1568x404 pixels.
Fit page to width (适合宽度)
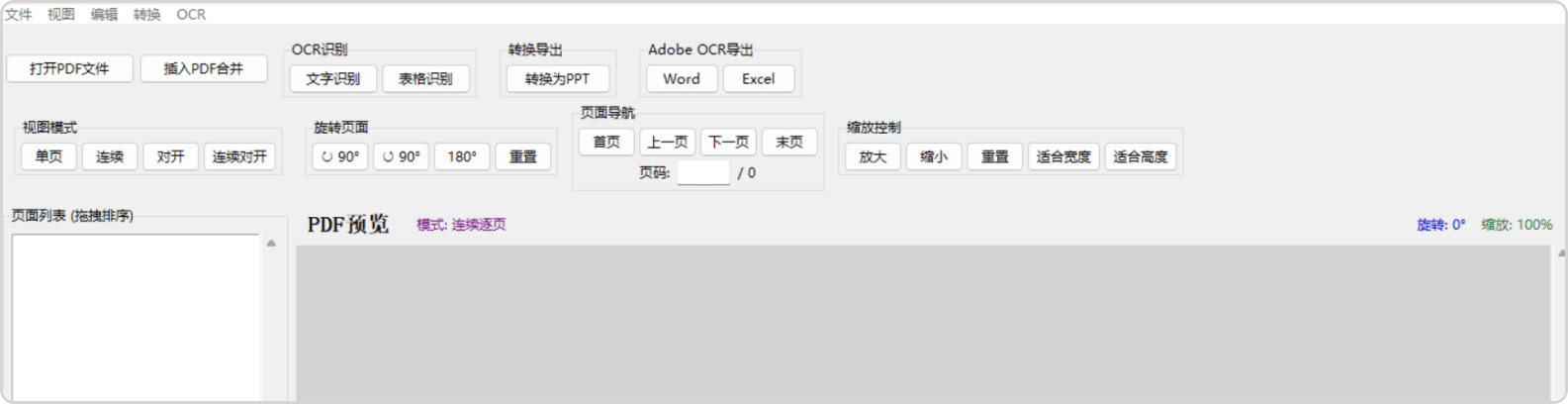pos(1063,156)
